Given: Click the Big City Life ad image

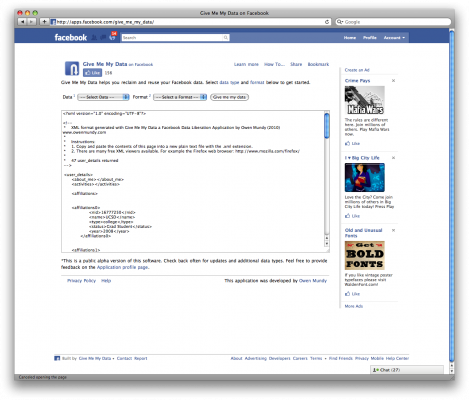Looking at the screenshot, I should pyautogui.click(x=365, y=177).
